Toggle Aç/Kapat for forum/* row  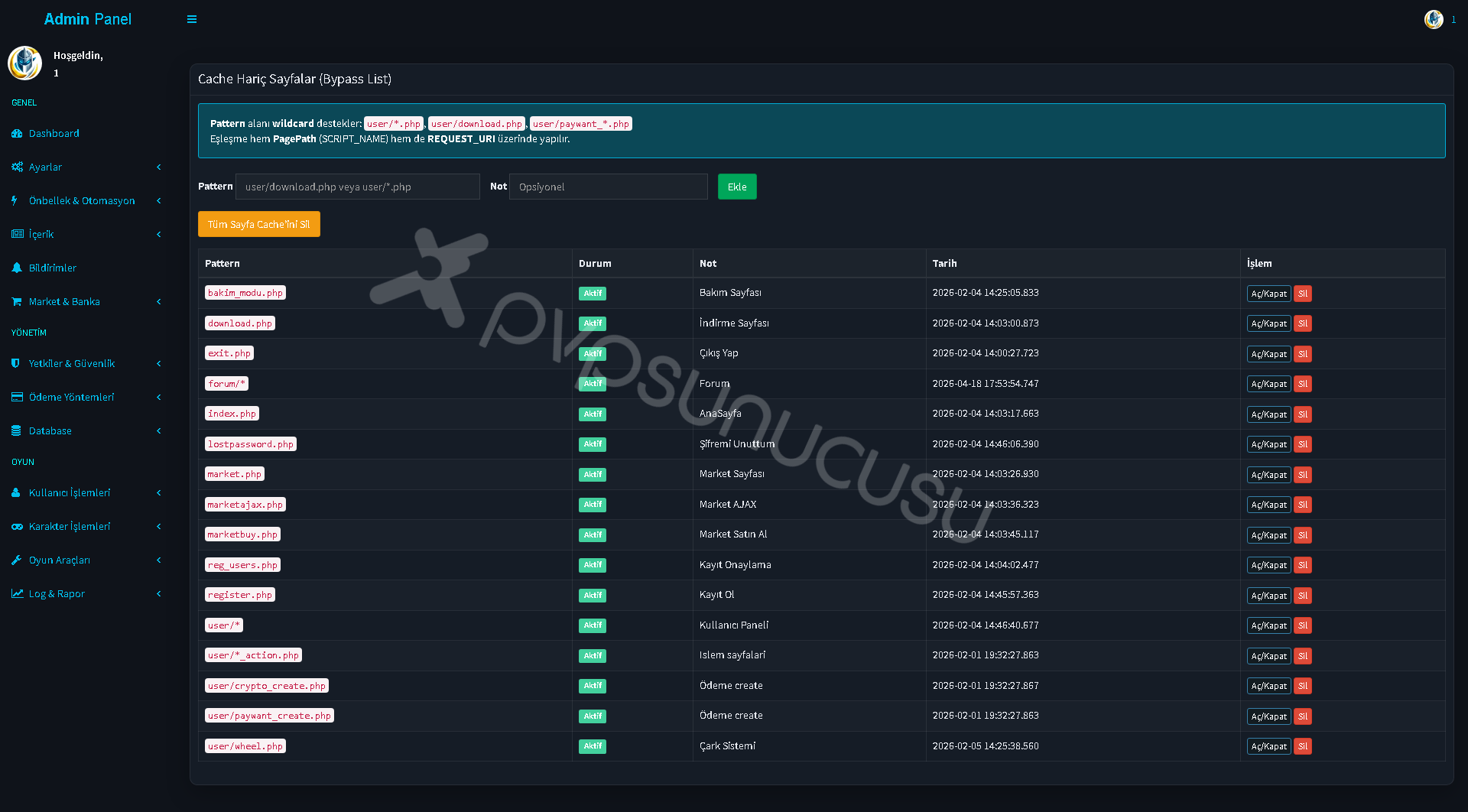[x=1269, y=384]
